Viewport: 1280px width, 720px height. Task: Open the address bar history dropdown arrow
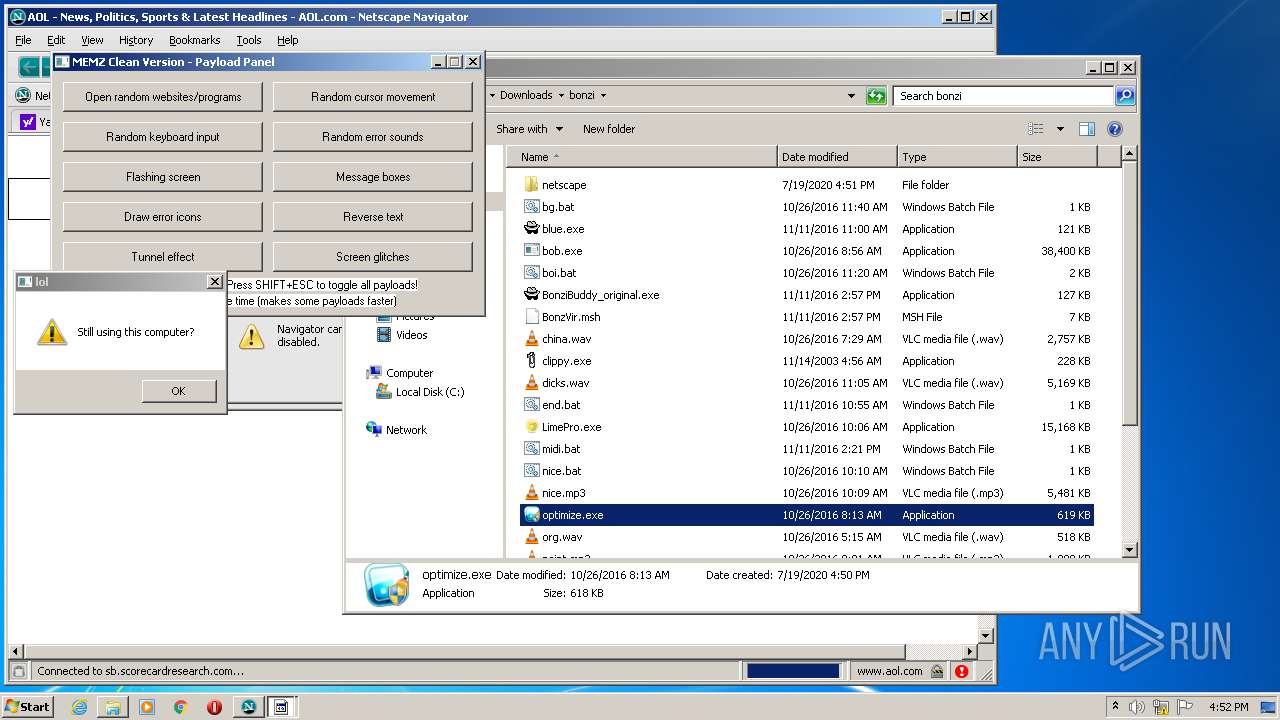(x=851, y=96)
